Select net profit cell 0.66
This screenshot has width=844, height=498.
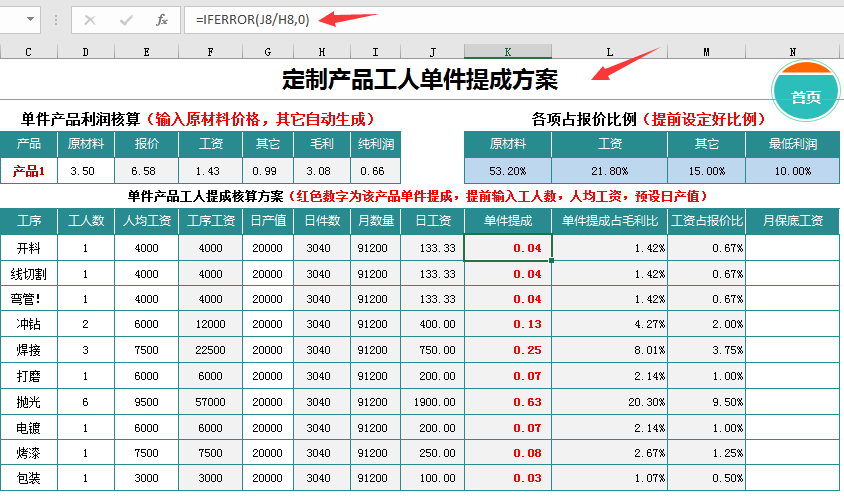(x=375, y=171)
